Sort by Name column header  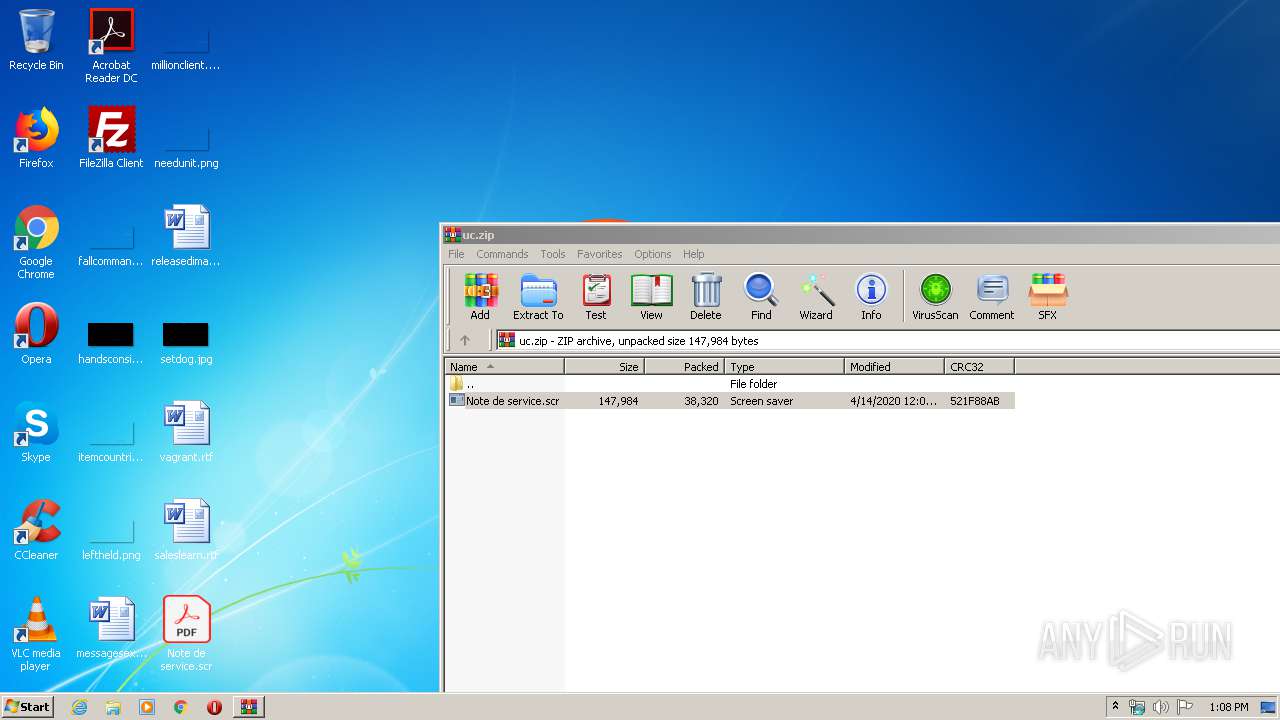[x=505, y=367]
